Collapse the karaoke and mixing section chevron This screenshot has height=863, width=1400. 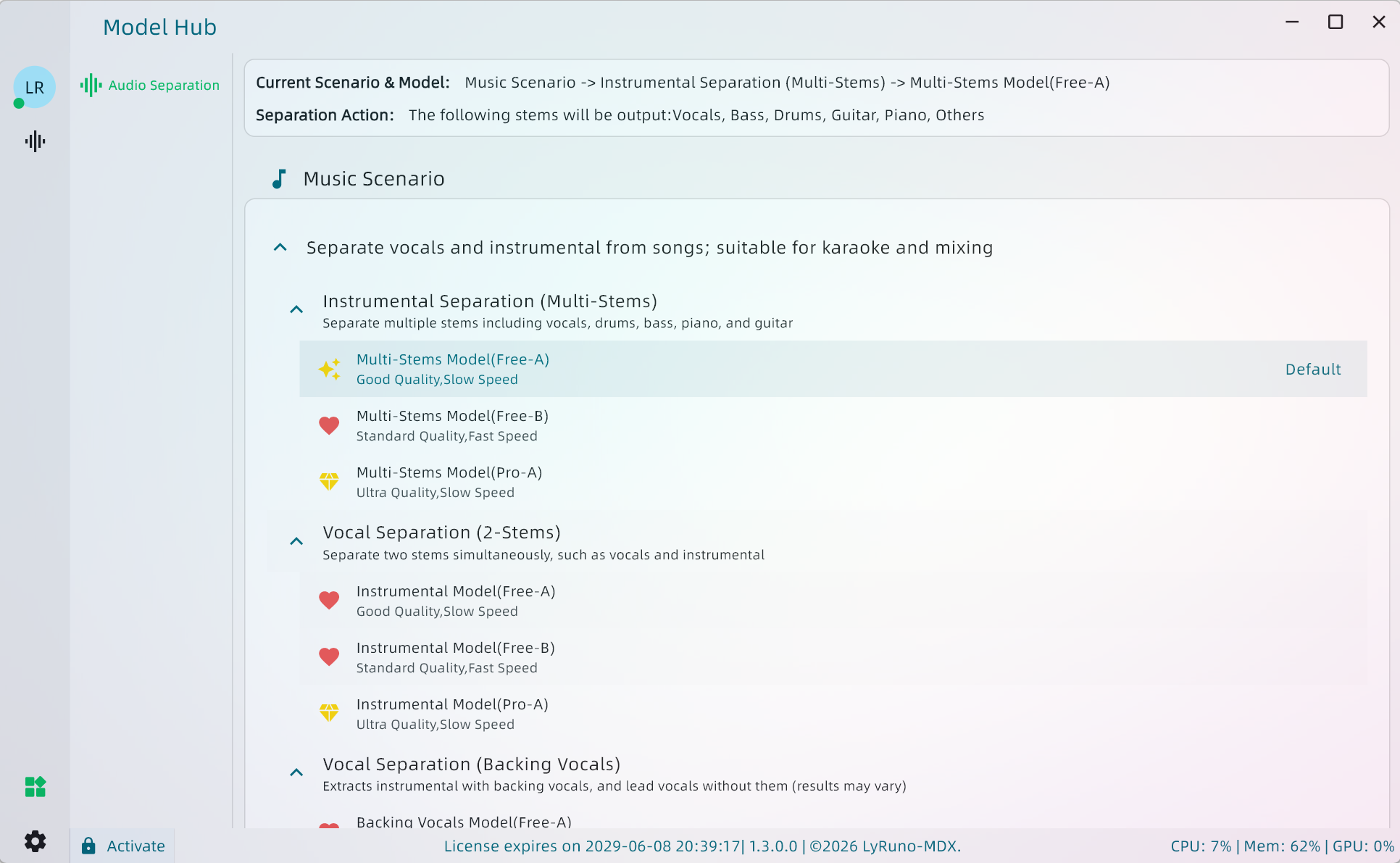280,248
